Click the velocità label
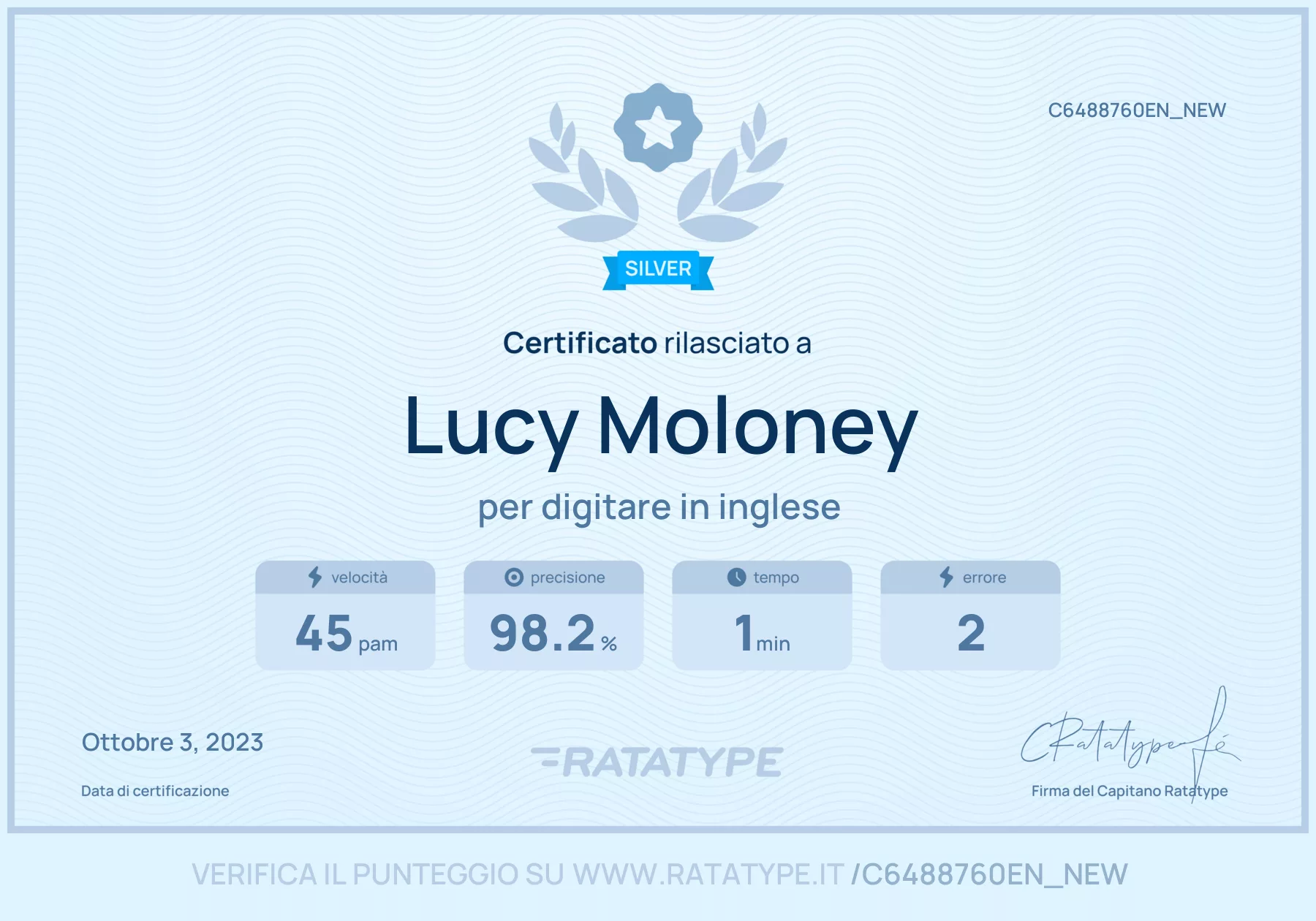Screen dimensions: 1316x921 tap(360, 577)
